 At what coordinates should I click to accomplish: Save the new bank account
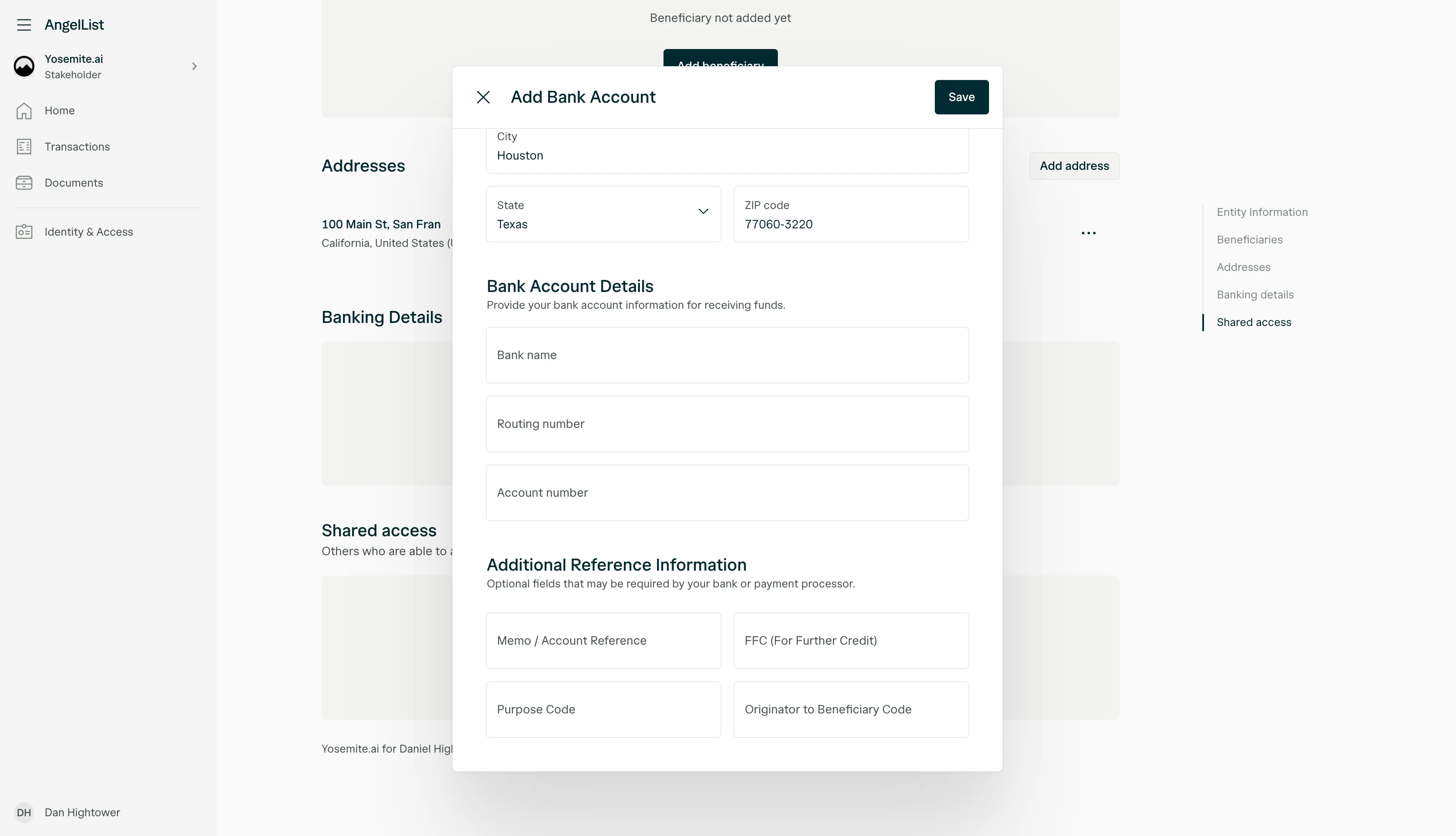click(x=961, y=97)
